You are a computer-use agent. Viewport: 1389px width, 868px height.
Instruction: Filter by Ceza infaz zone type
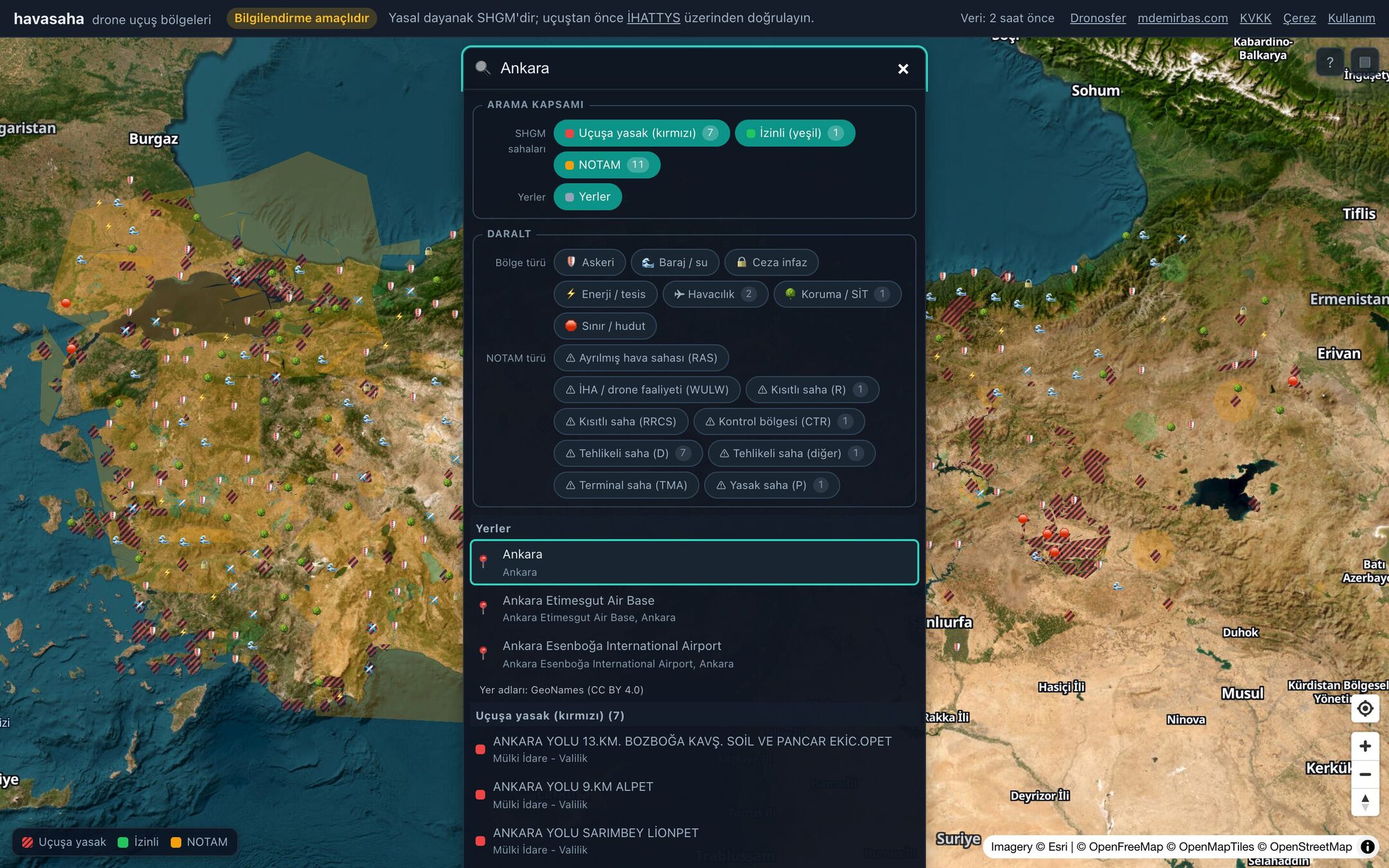[771, 262]
